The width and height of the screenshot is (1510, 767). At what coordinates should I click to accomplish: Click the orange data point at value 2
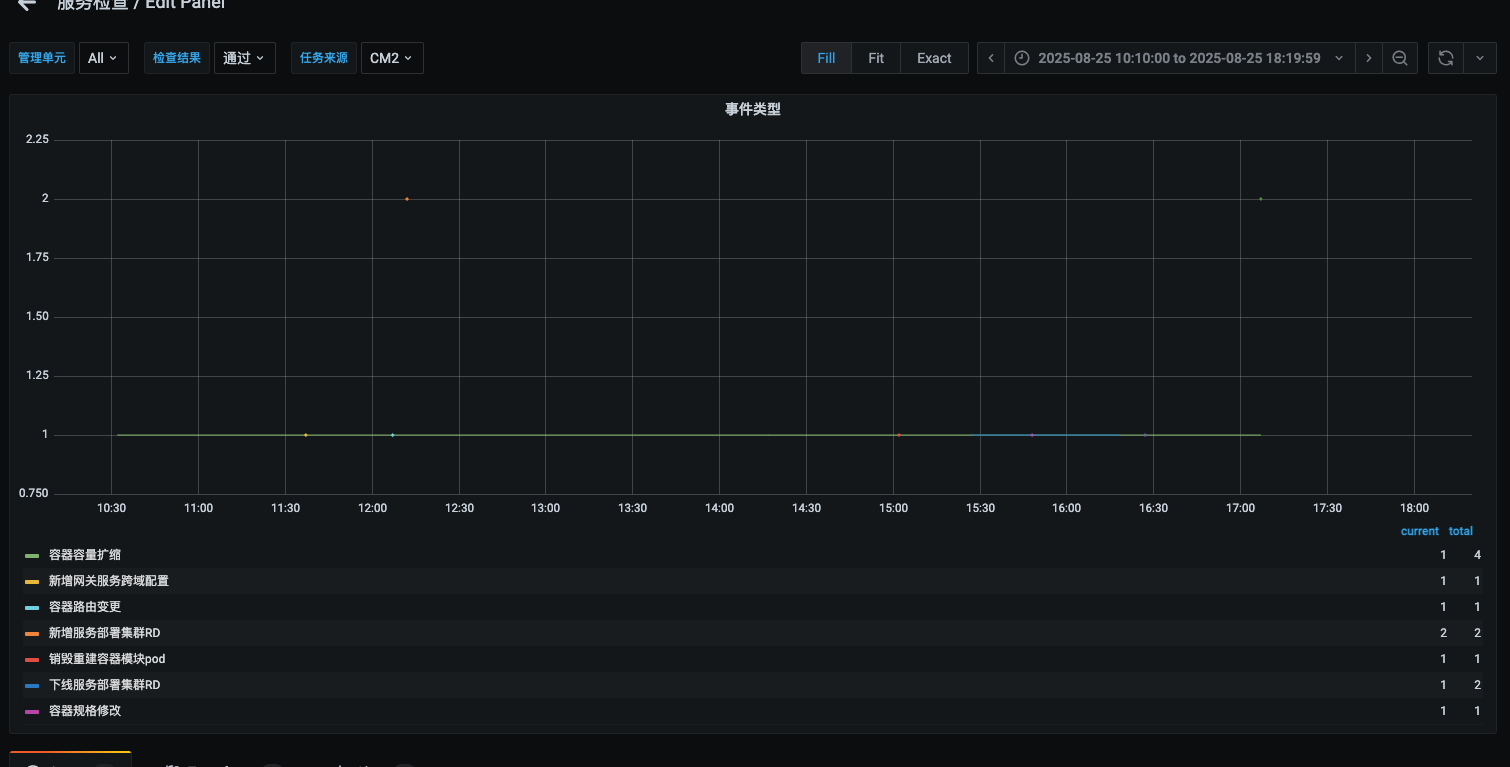click(407, 199)
